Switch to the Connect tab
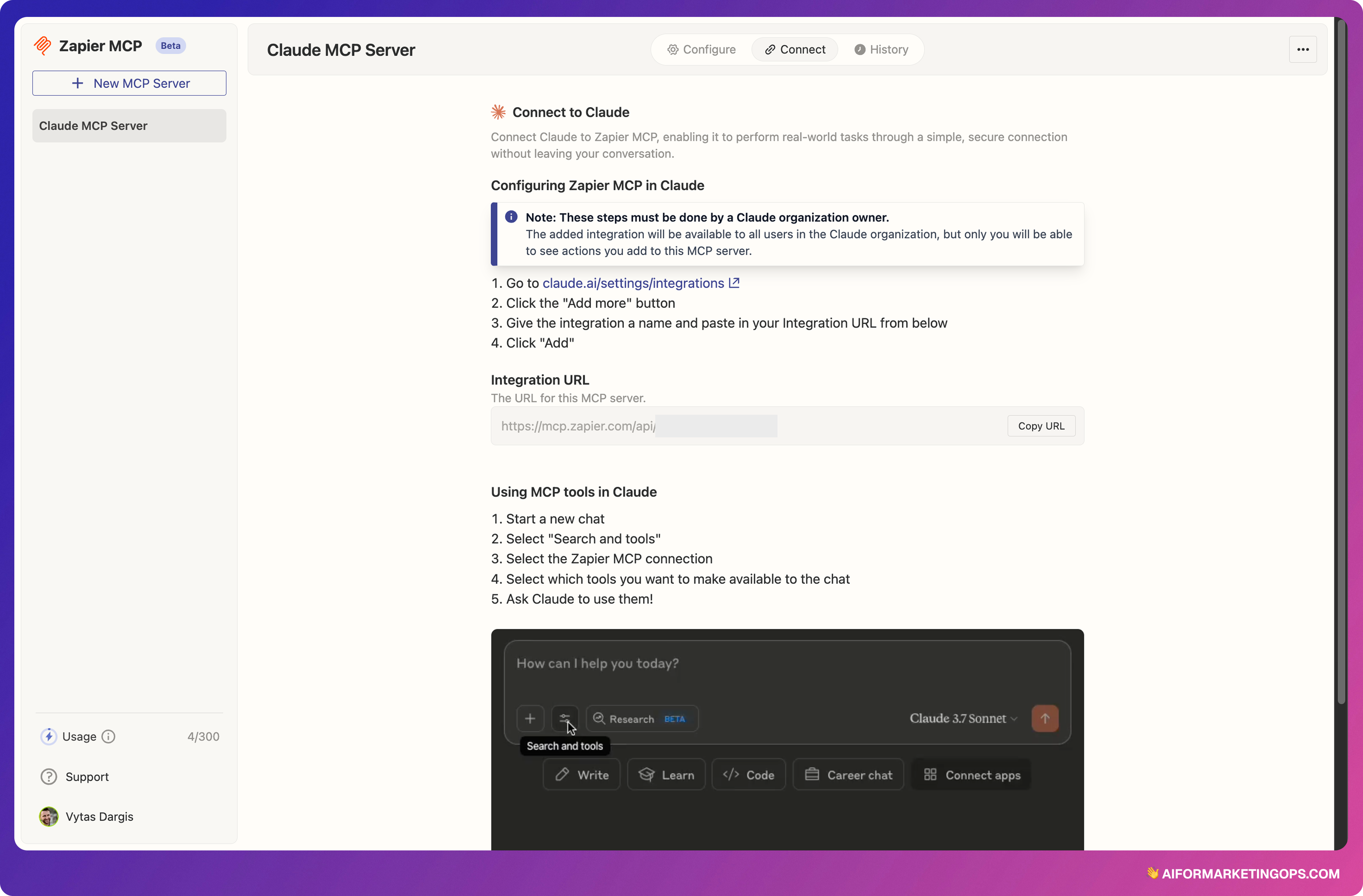Viewport: 1363px width, 896px height. [x=795, y=49]
